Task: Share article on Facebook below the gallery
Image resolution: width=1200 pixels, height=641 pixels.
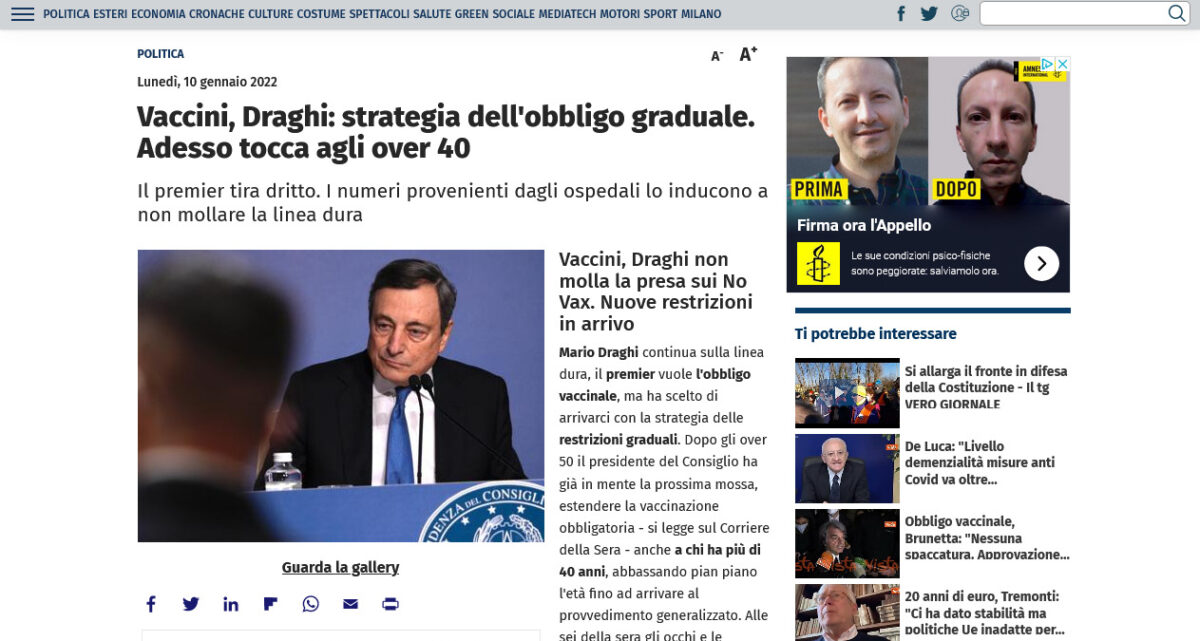Action: tap(151, 604)
